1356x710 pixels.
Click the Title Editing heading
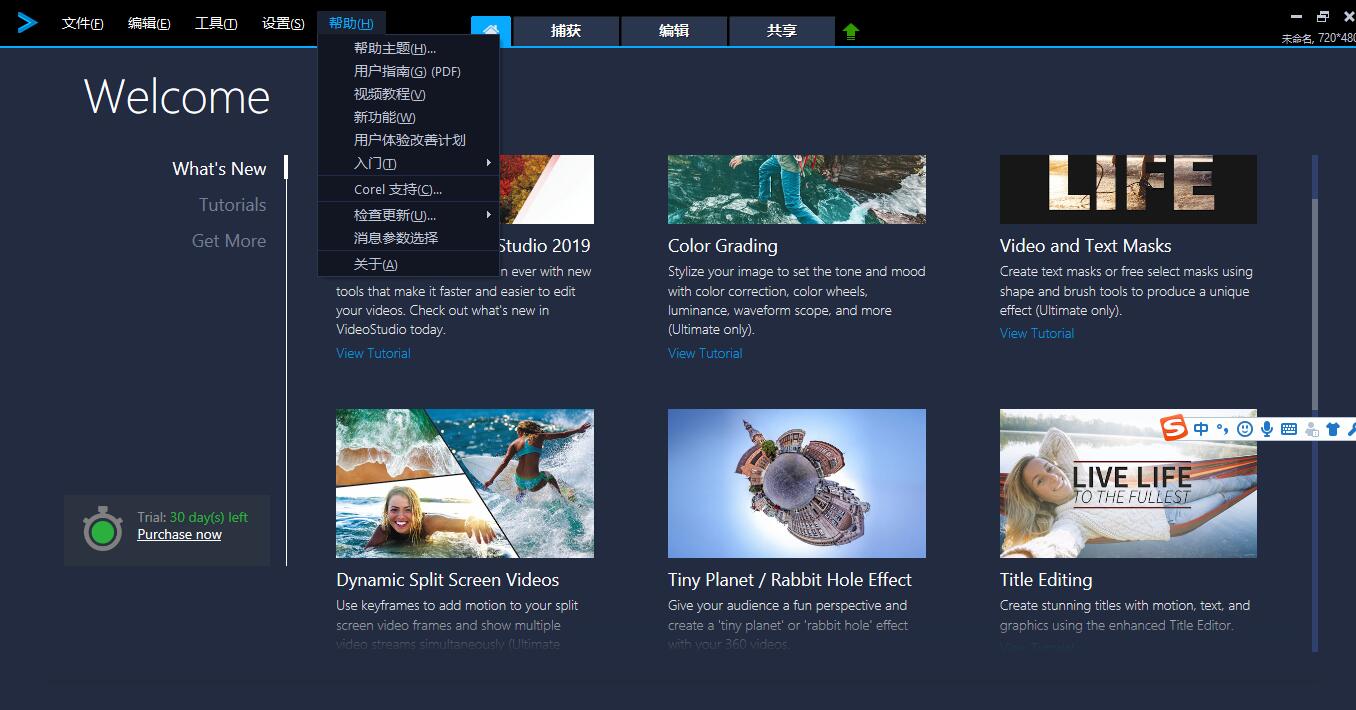[x=1046, y=579]
